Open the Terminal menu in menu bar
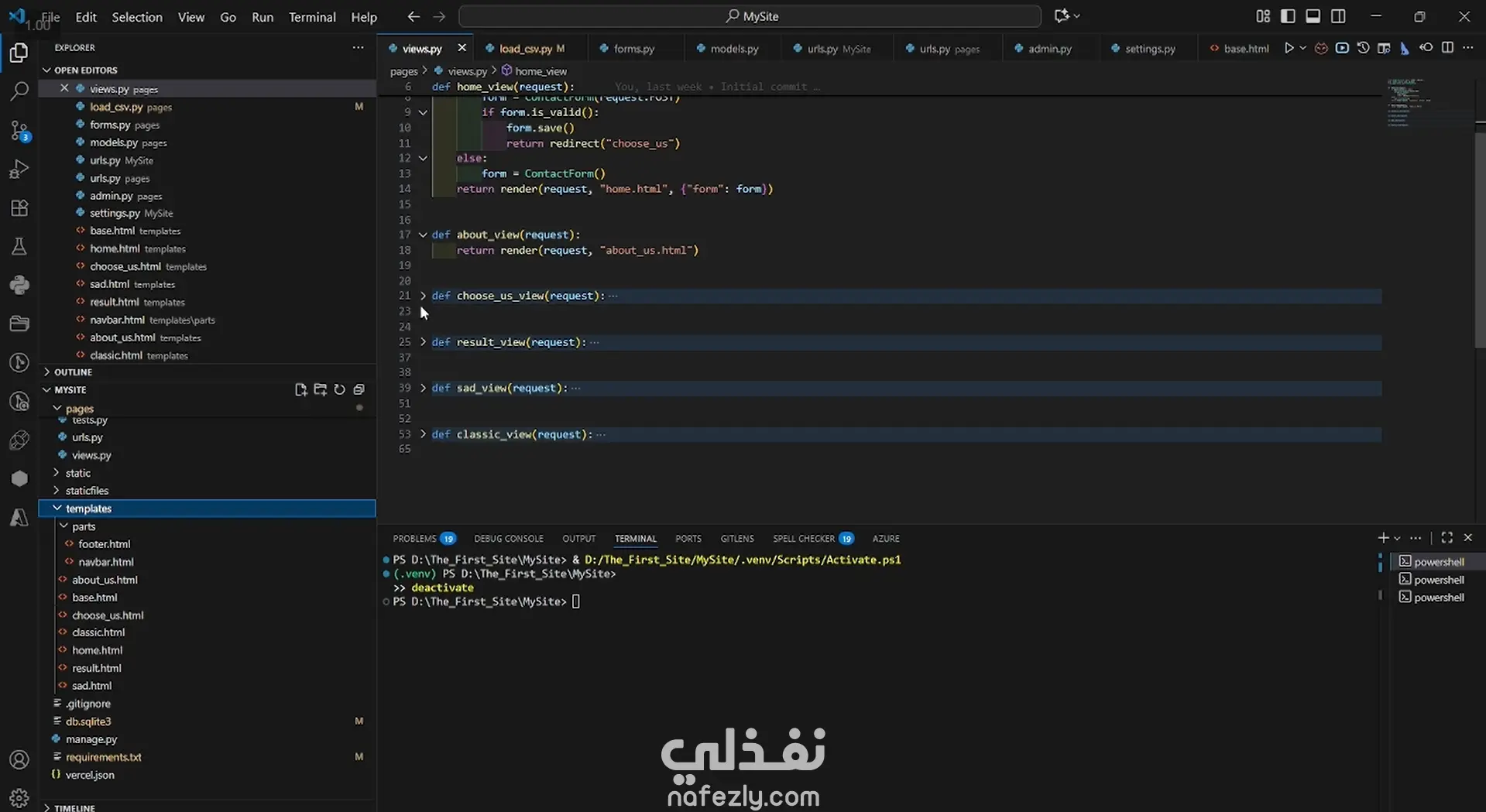1486x812 pixels. 312,16
